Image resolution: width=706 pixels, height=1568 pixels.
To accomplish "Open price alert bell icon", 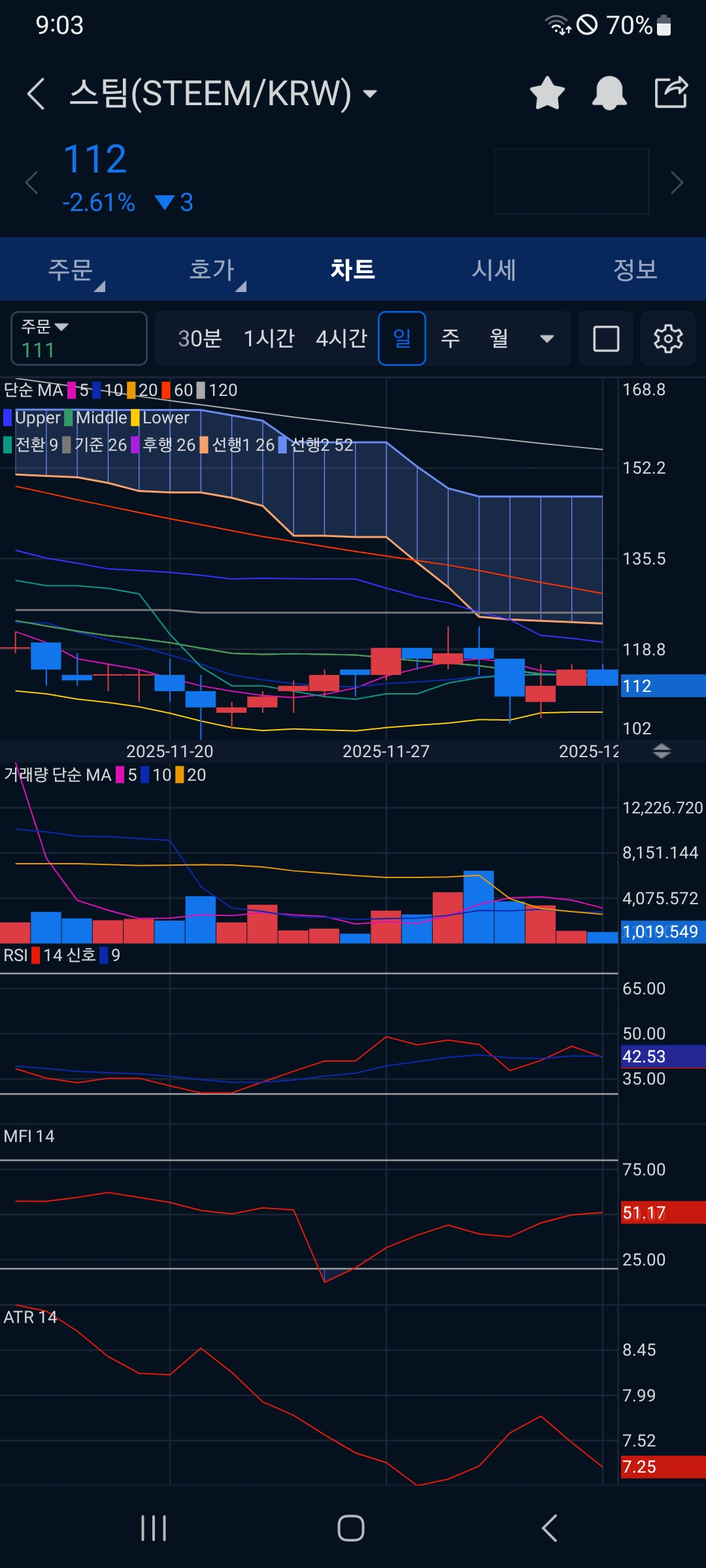I will 609,93.
